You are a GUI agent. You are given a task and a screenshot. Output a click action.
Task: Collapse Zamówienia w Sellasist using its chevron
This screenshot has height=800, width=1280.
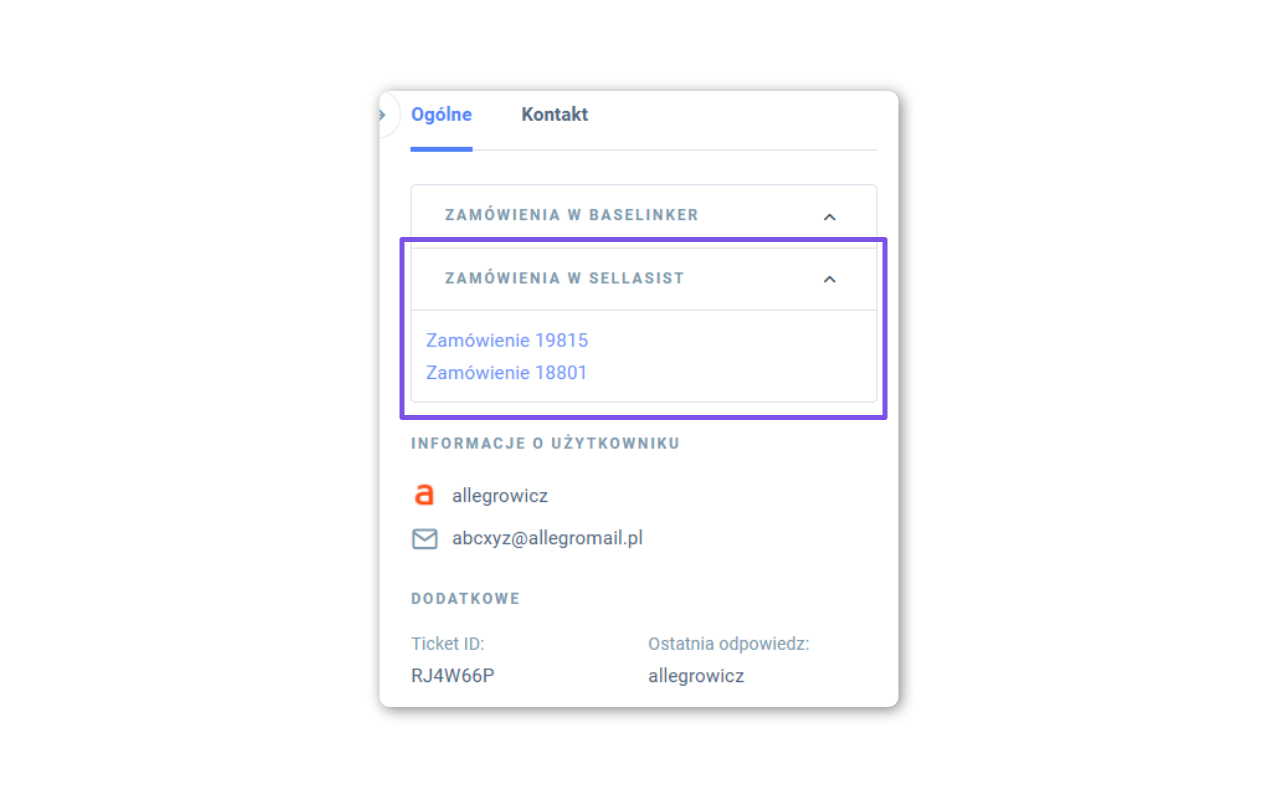point(829,279)
